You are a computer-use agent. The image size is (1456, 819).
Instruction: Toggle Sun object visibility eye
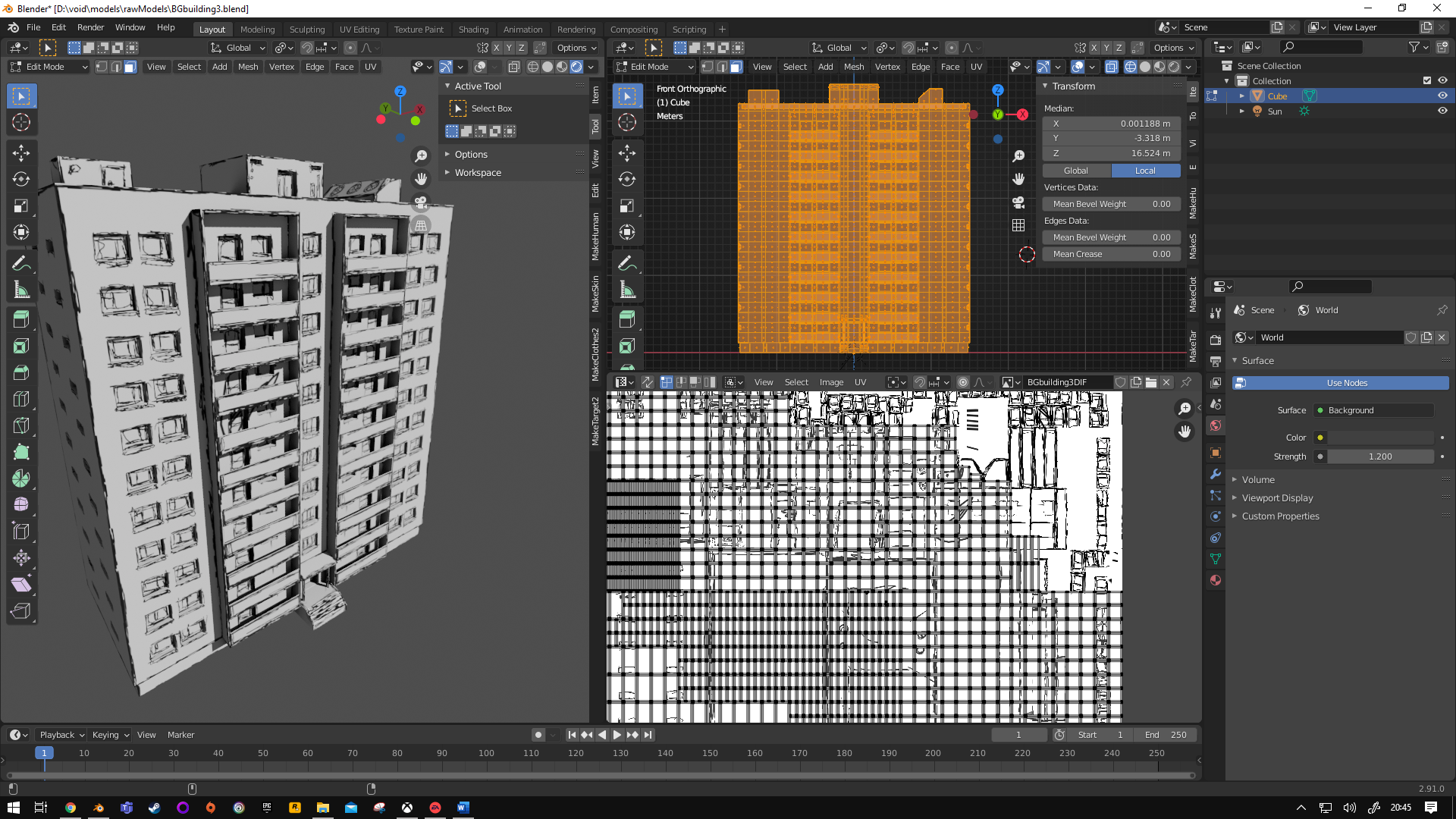coord(1442,111)
